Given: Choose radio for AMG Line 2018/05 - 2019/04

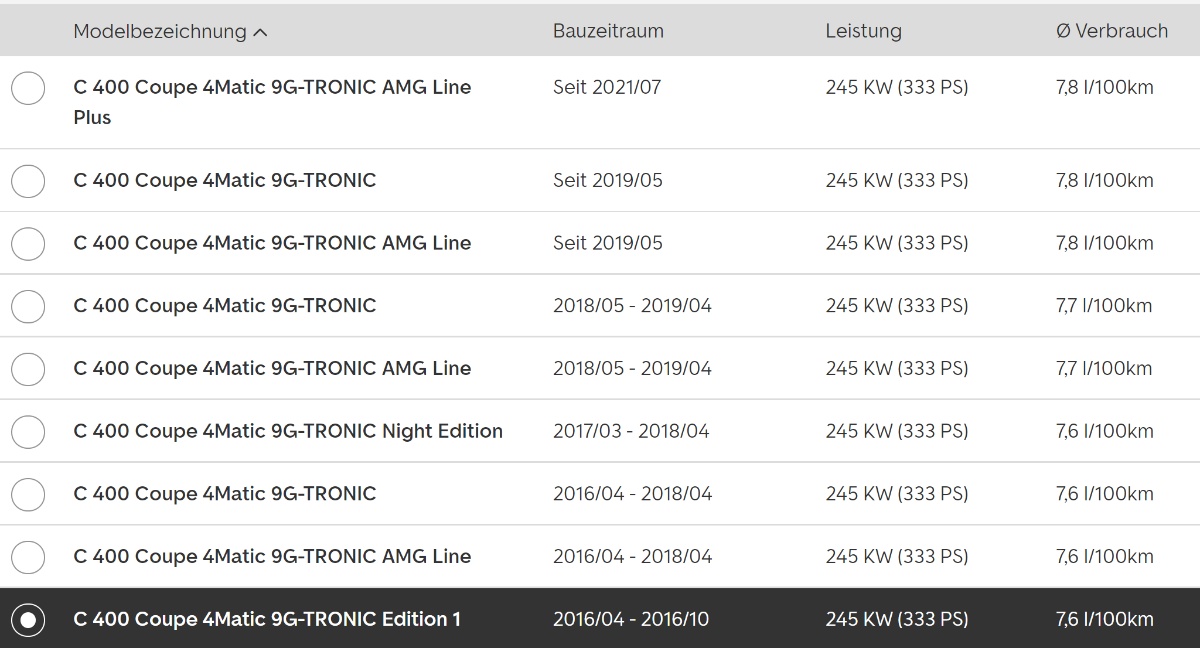Looking at the screenshot, I should click(28, 369).
